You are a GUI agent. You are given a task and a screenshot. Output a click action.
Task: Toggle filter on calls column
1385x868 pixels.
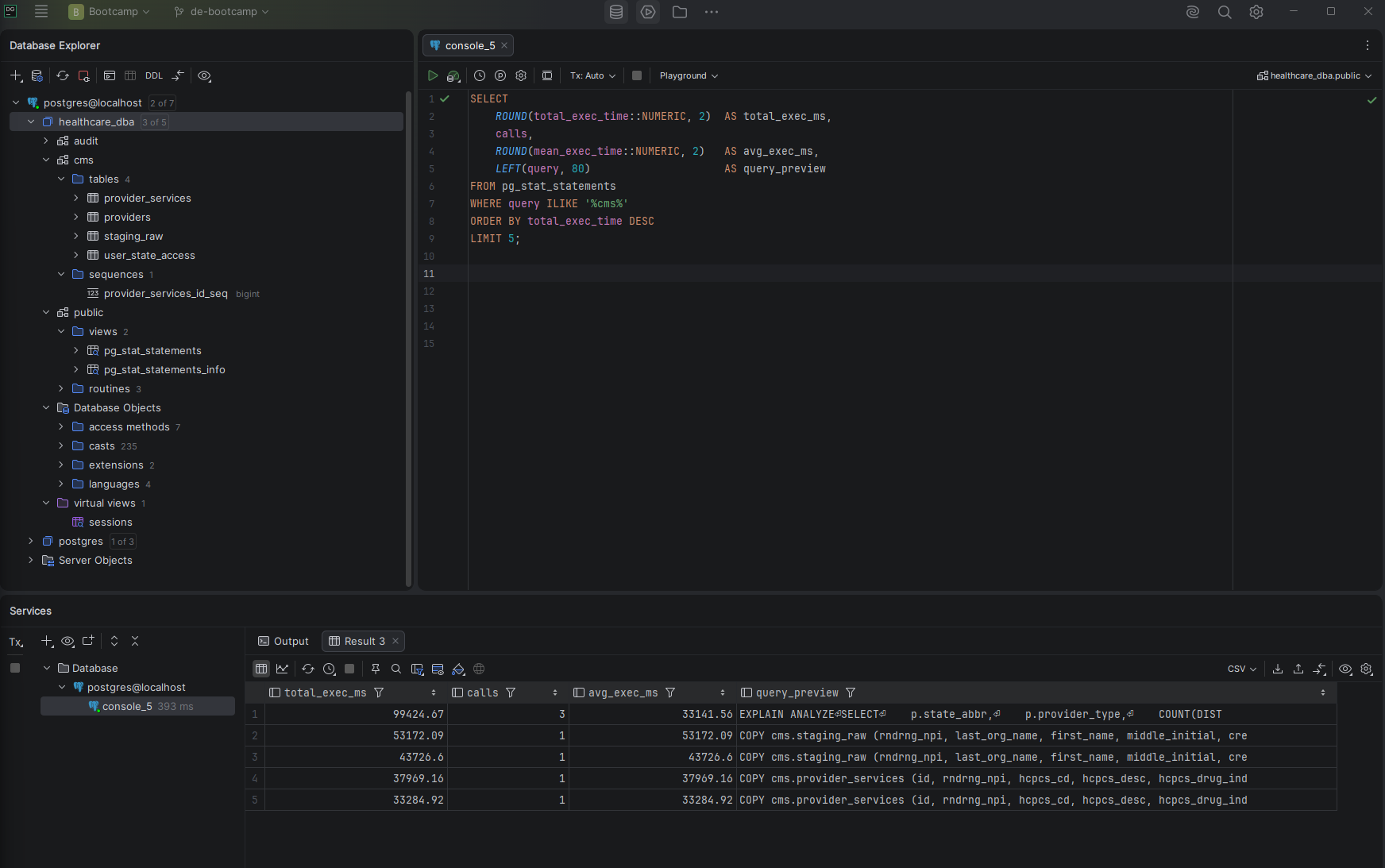point(511,692)
